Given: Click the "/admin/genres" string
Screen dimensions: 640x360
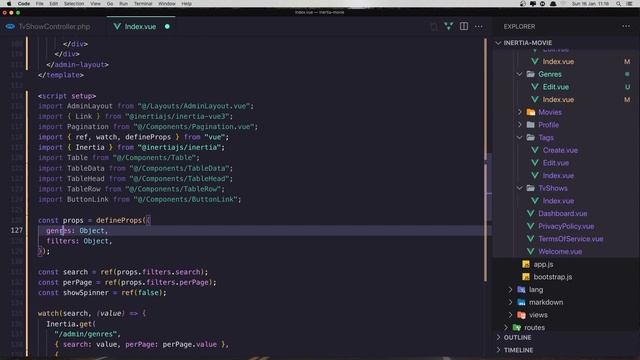Looking at the screenshot, I should [x=87, y=334].
